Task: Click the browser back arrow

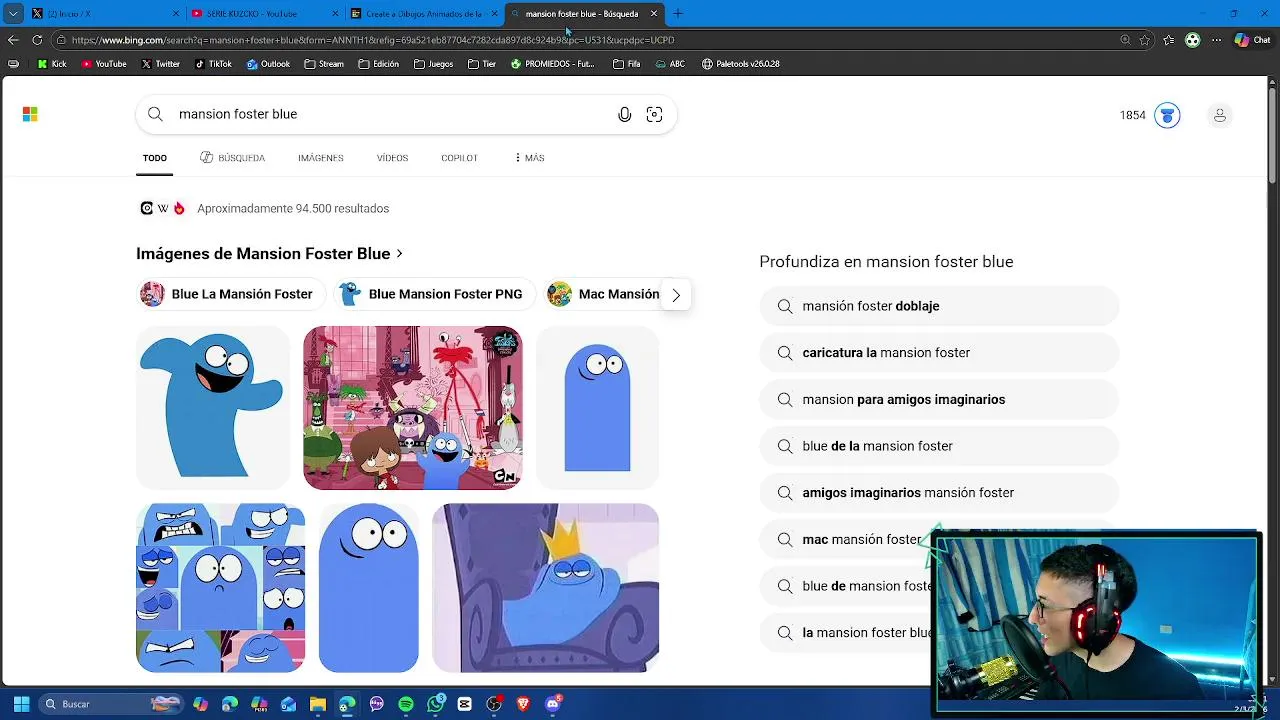Action: (x=13, y=40)
